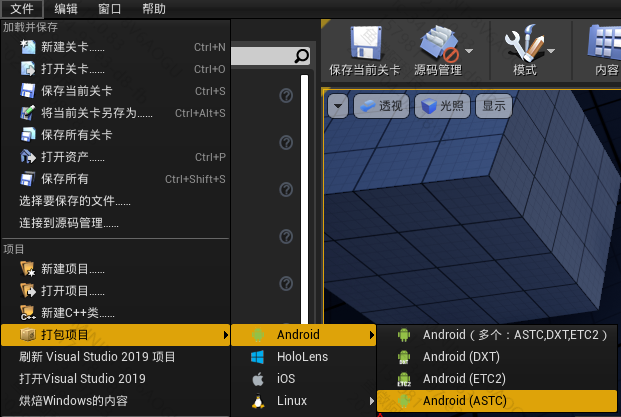Viewport: 621px width, 417px height.
Task: Click the 新建关卡 menu icon
Action: pos(27,47)
